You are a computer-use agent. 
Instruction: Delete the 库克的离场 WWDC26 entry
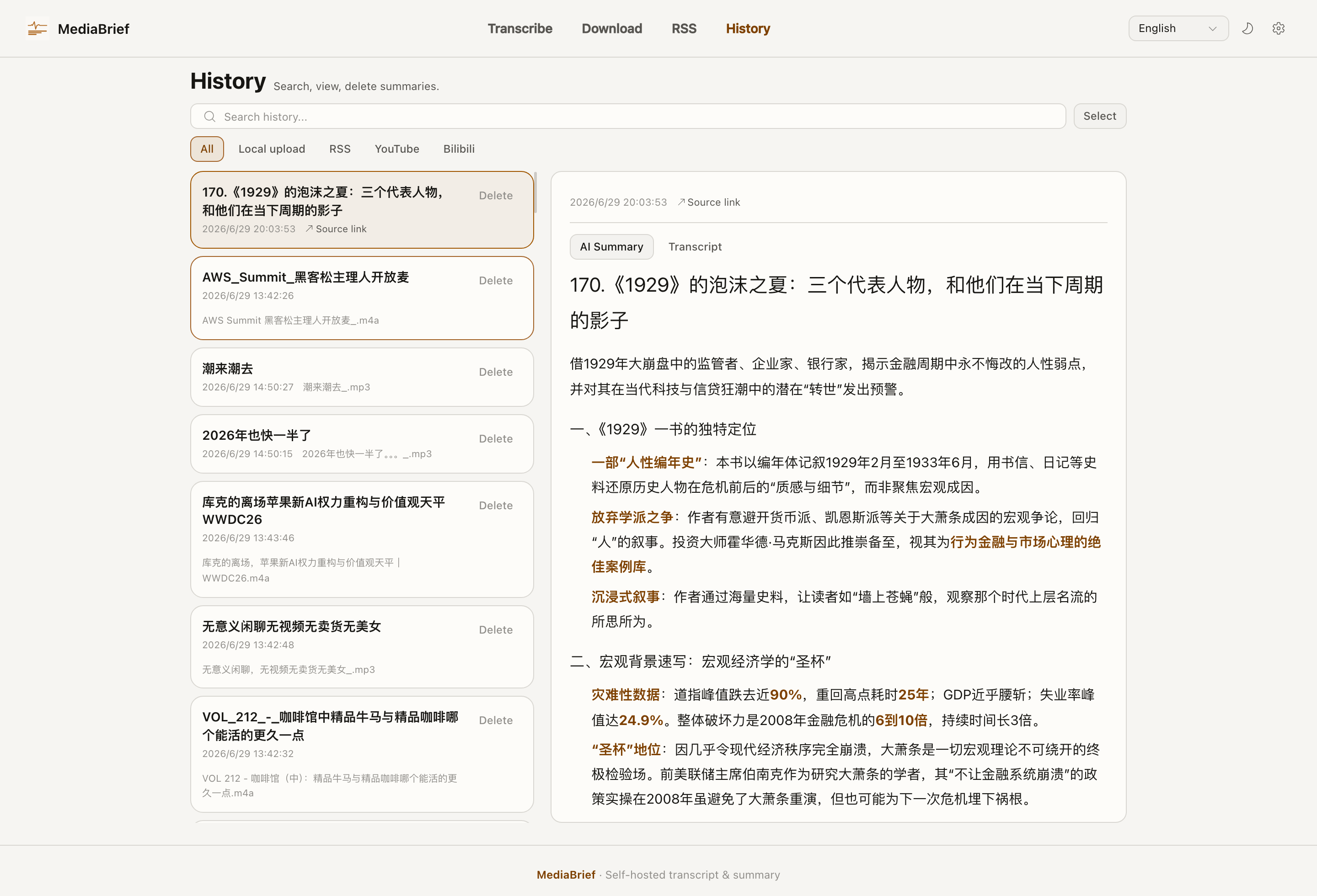[495, 506]
